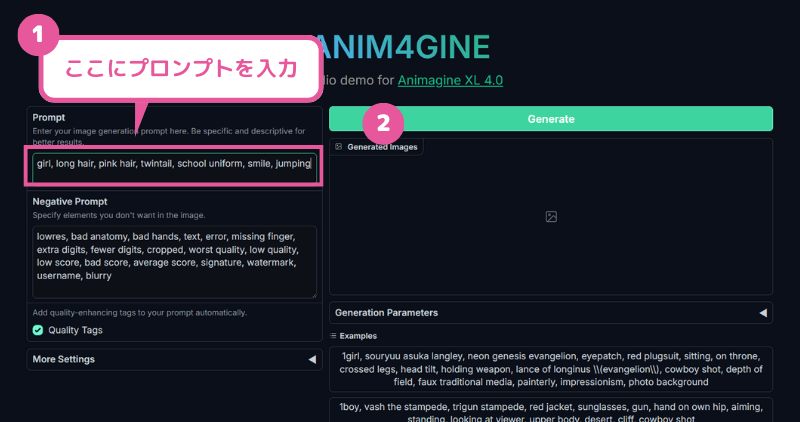The width and height of the screenshot is (800, 422).
Task: Click the Prompt heading label
Action: tap(49, 117)
